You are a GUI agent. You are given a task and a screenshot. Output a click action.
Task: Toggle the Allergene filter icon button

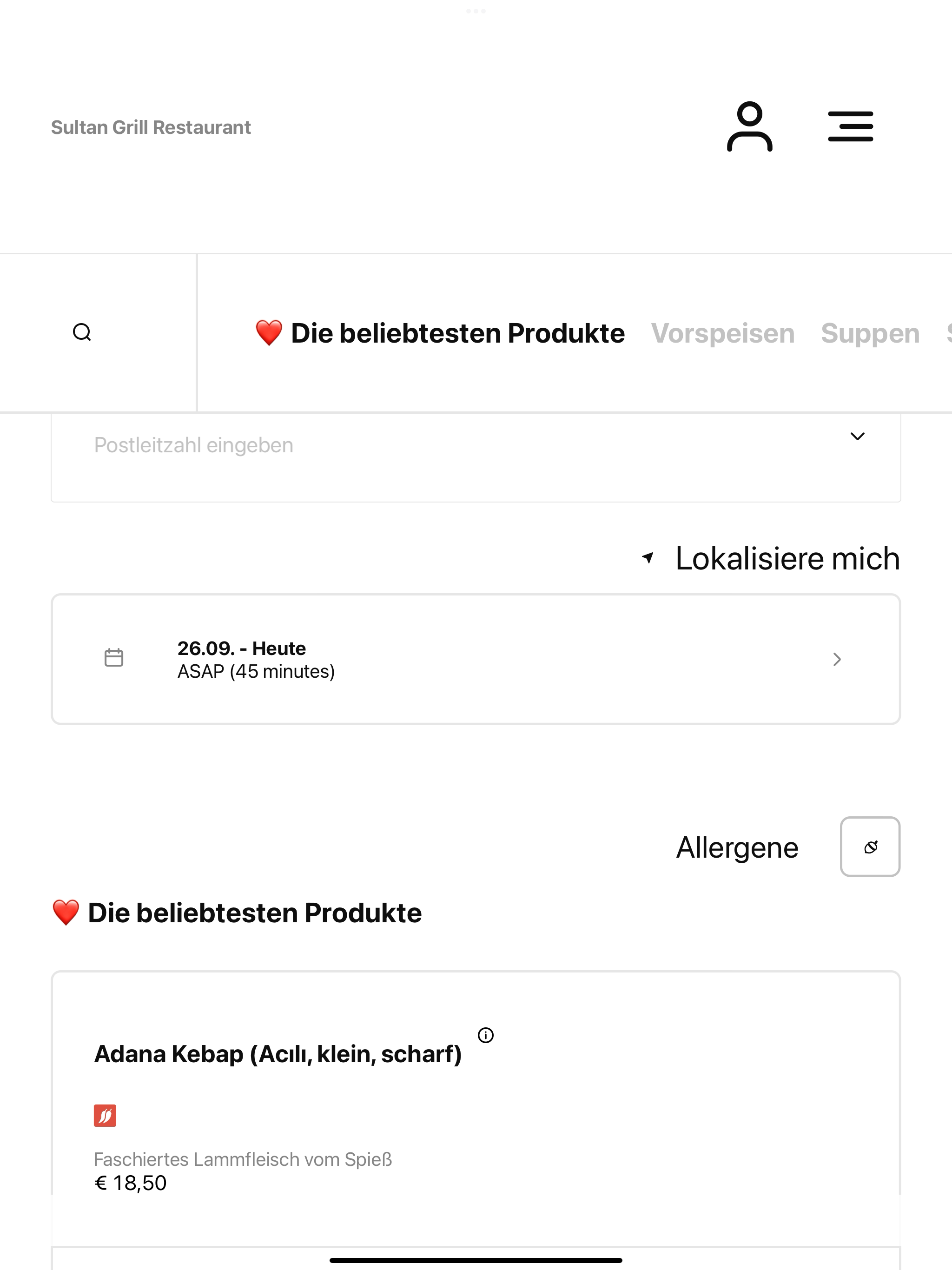click(870, 847)
